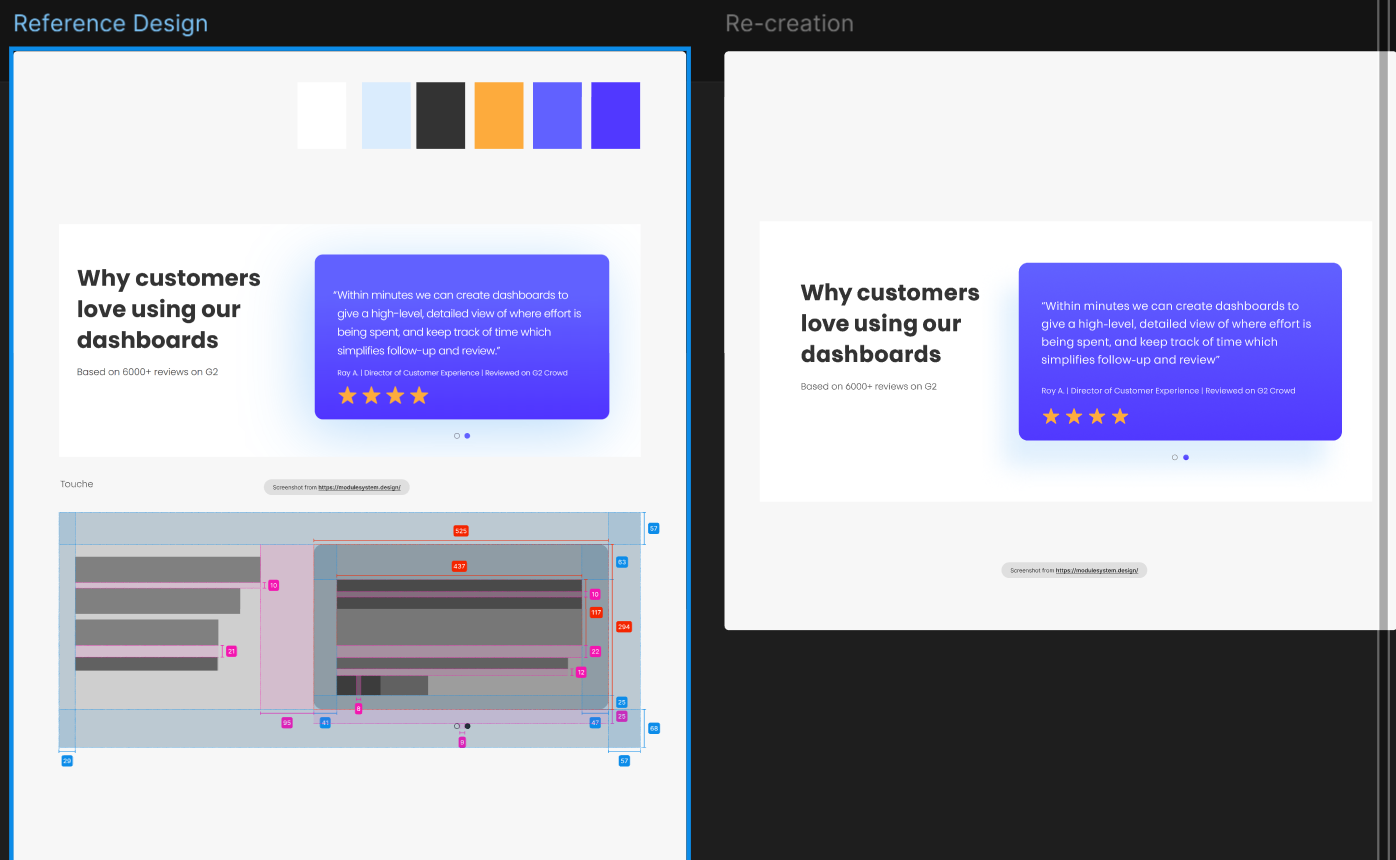The image size is (1396, 860).
Task: Click the reference testimonial quote text
Action: (x=458, y=323)
